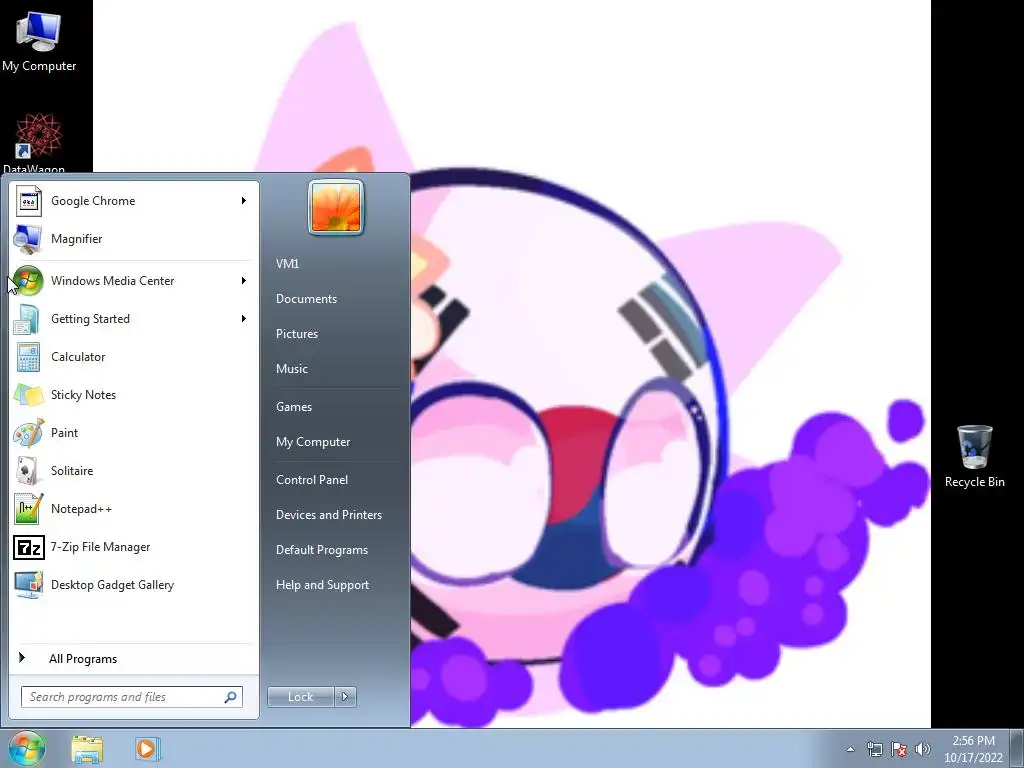Open the Google Chrome icon in Start menu
This screenshot has height=768, width=1024.
29,201
